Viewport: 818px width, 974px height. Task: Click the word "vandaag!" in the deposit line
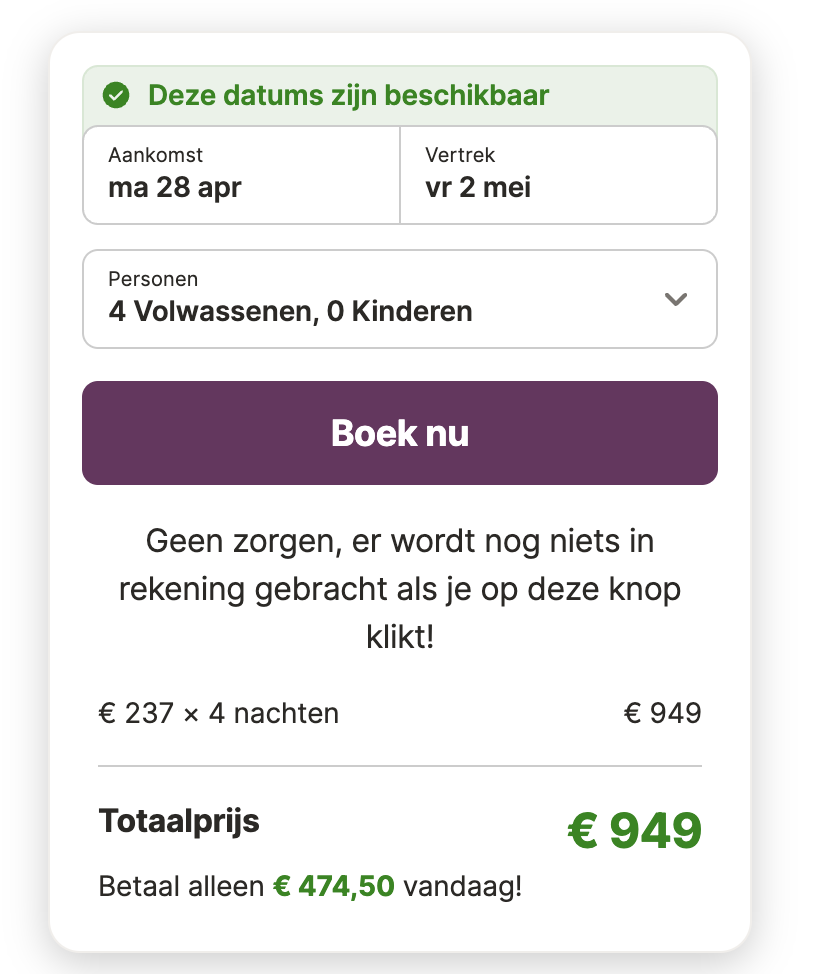pos(462,886)
